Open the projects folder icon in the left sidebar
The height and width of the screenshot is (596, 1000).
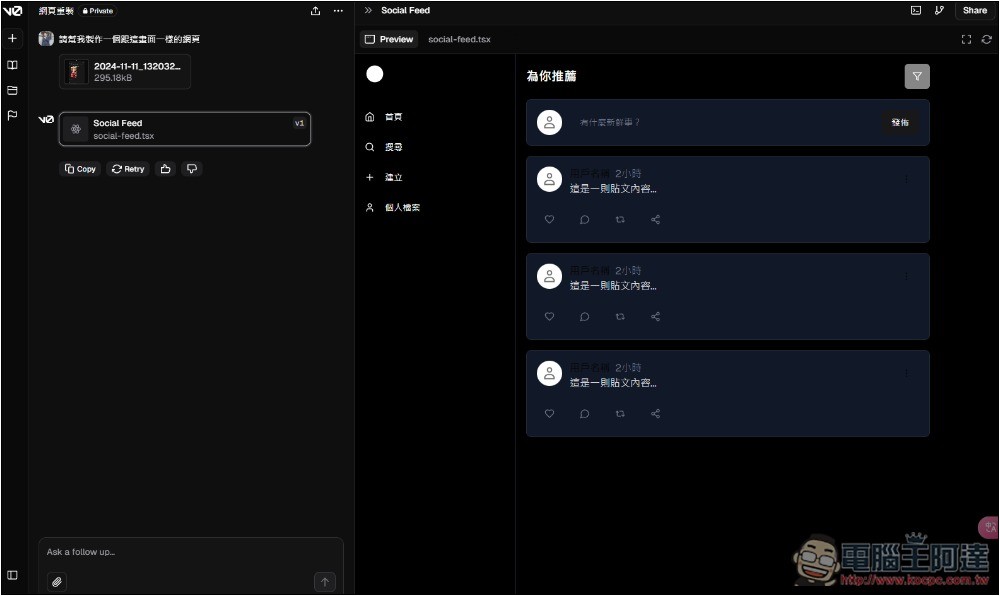(x=12, y=90)
